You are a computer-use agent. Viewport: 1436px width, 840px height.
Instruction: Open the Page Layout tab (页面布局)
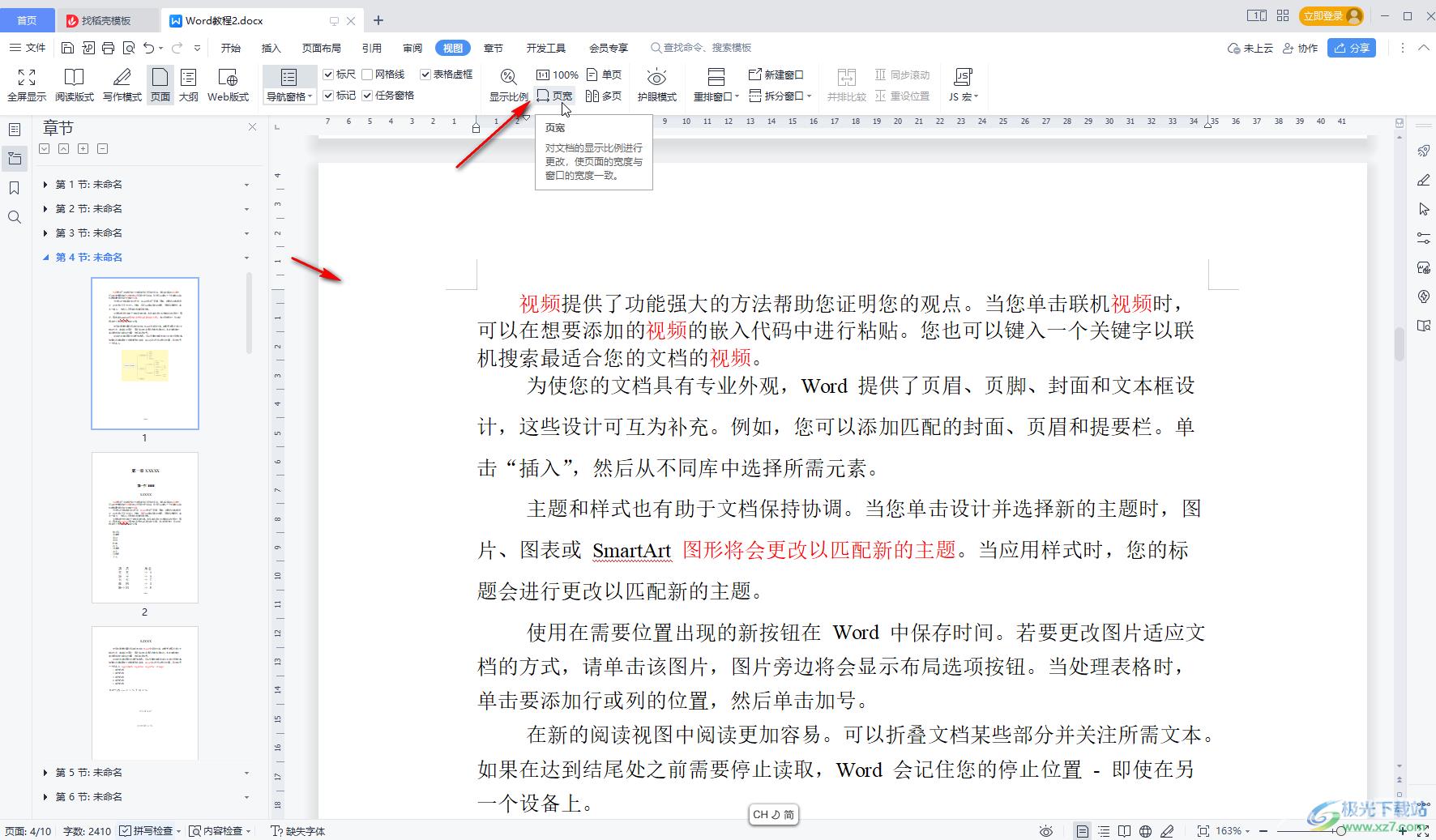pos(322,48)
